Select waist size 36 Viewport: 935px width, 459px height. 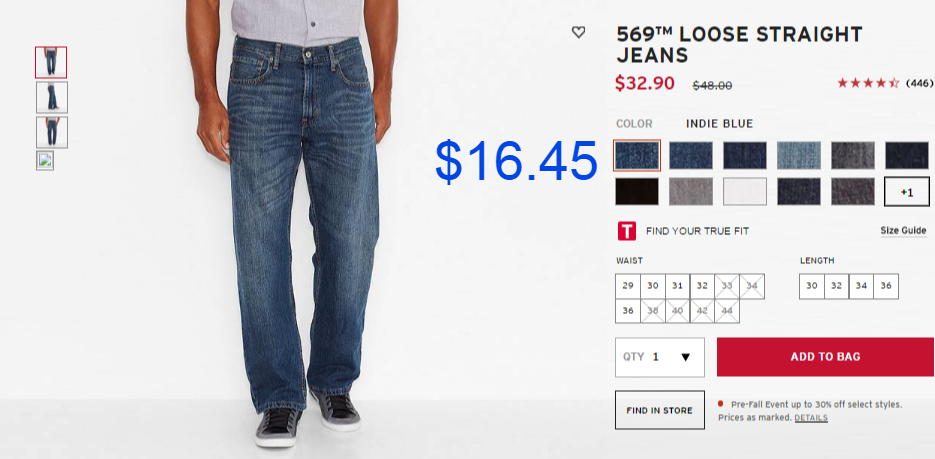[628, 311]
